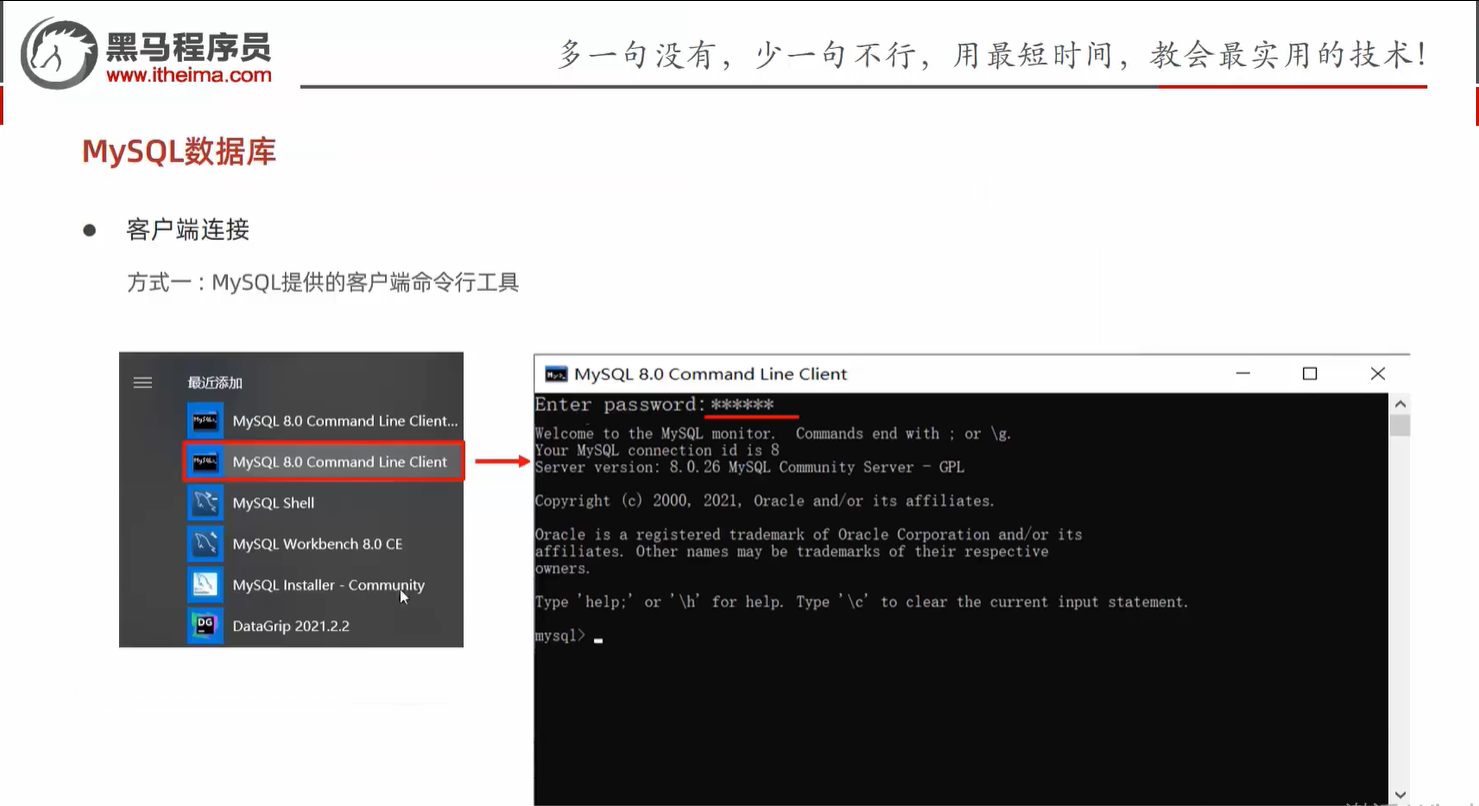The height and width of the screenshot is (806, 1479).
Task: Click MySQL 8.0 Command Line Client window title
Action: [x=711, y=374]
